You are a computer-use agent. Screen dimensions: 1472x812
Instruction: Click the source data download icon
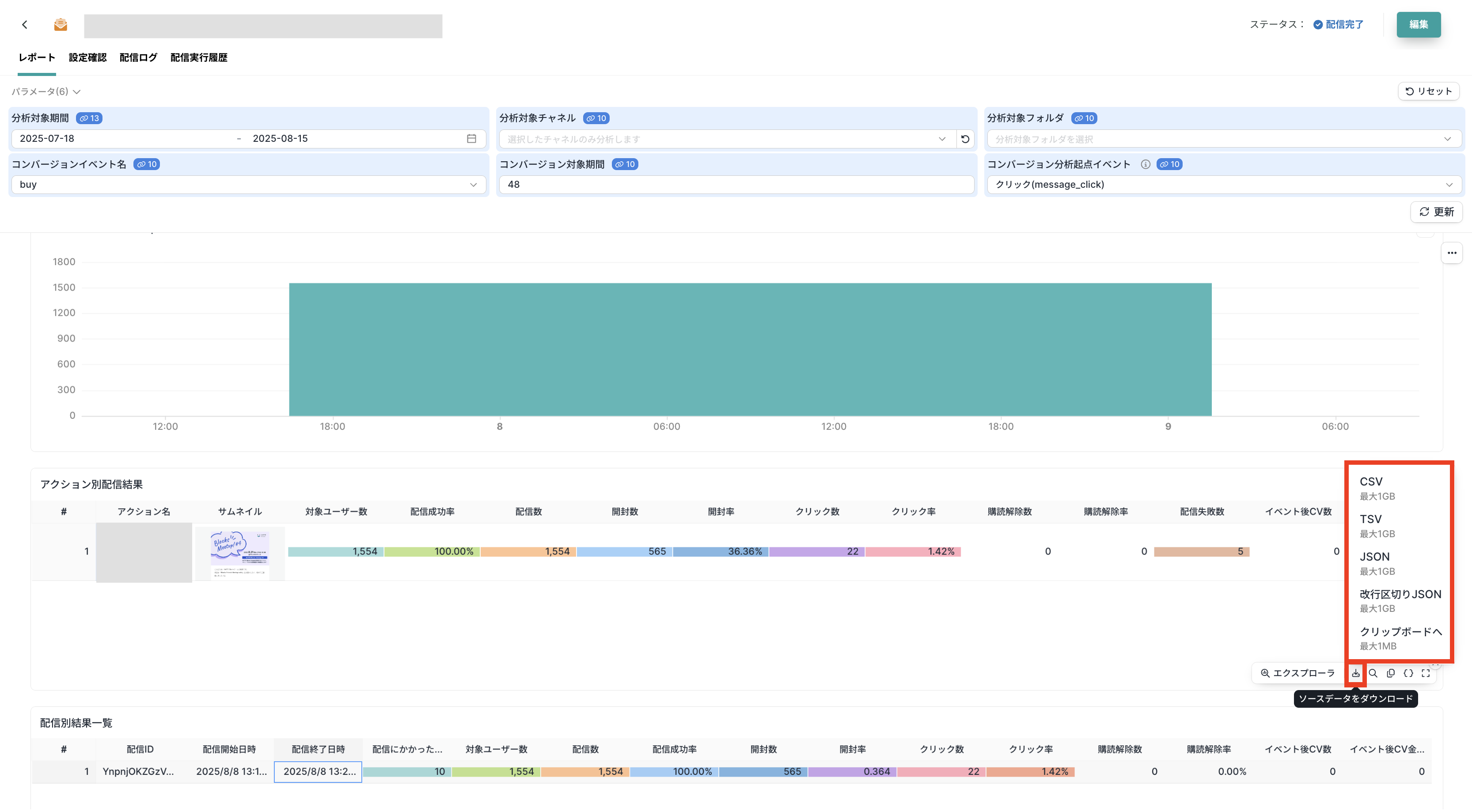pos(1355,673)
